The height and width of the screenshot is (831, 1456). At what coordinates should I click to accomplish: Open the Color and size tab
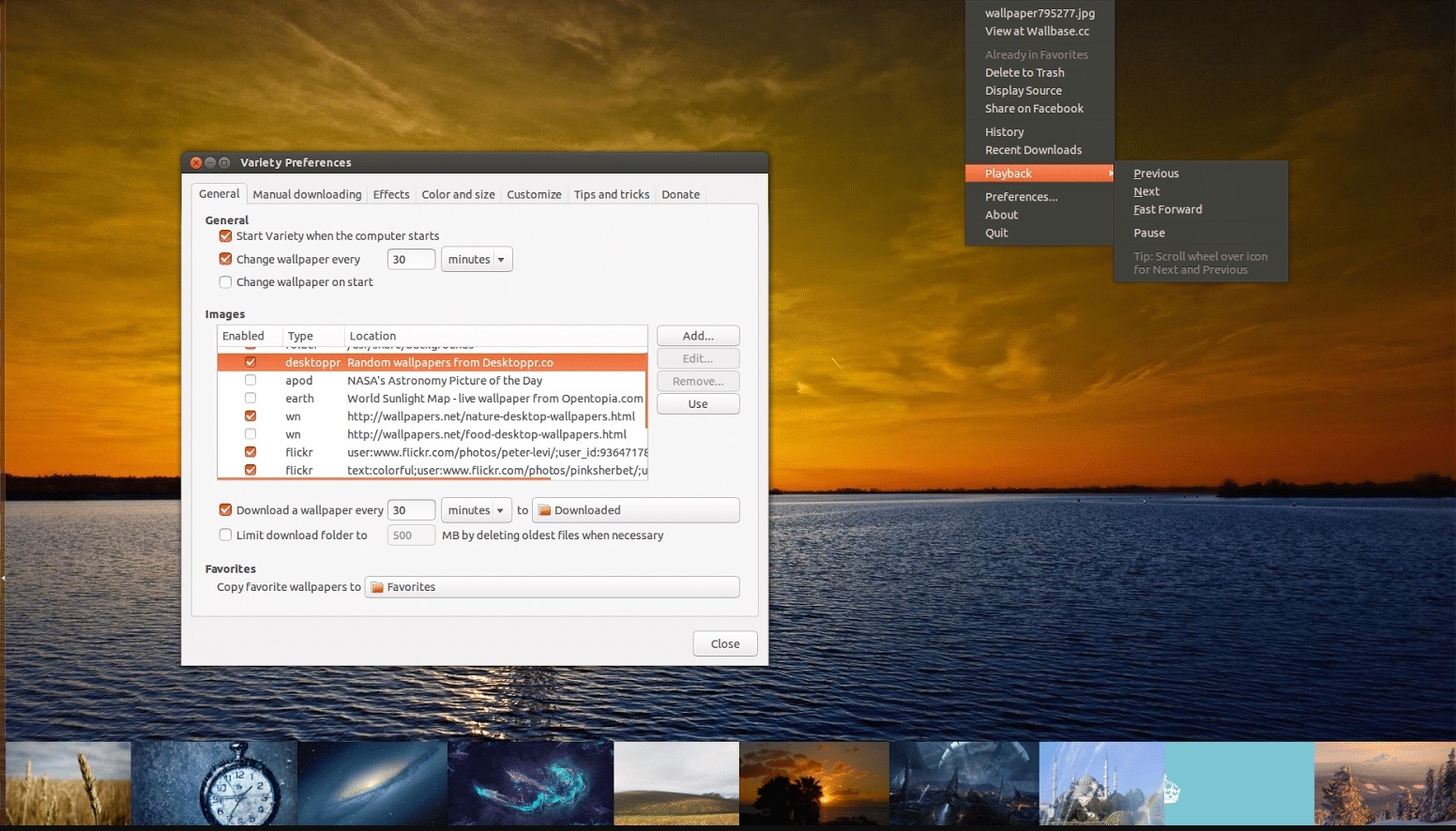[458, 195]
